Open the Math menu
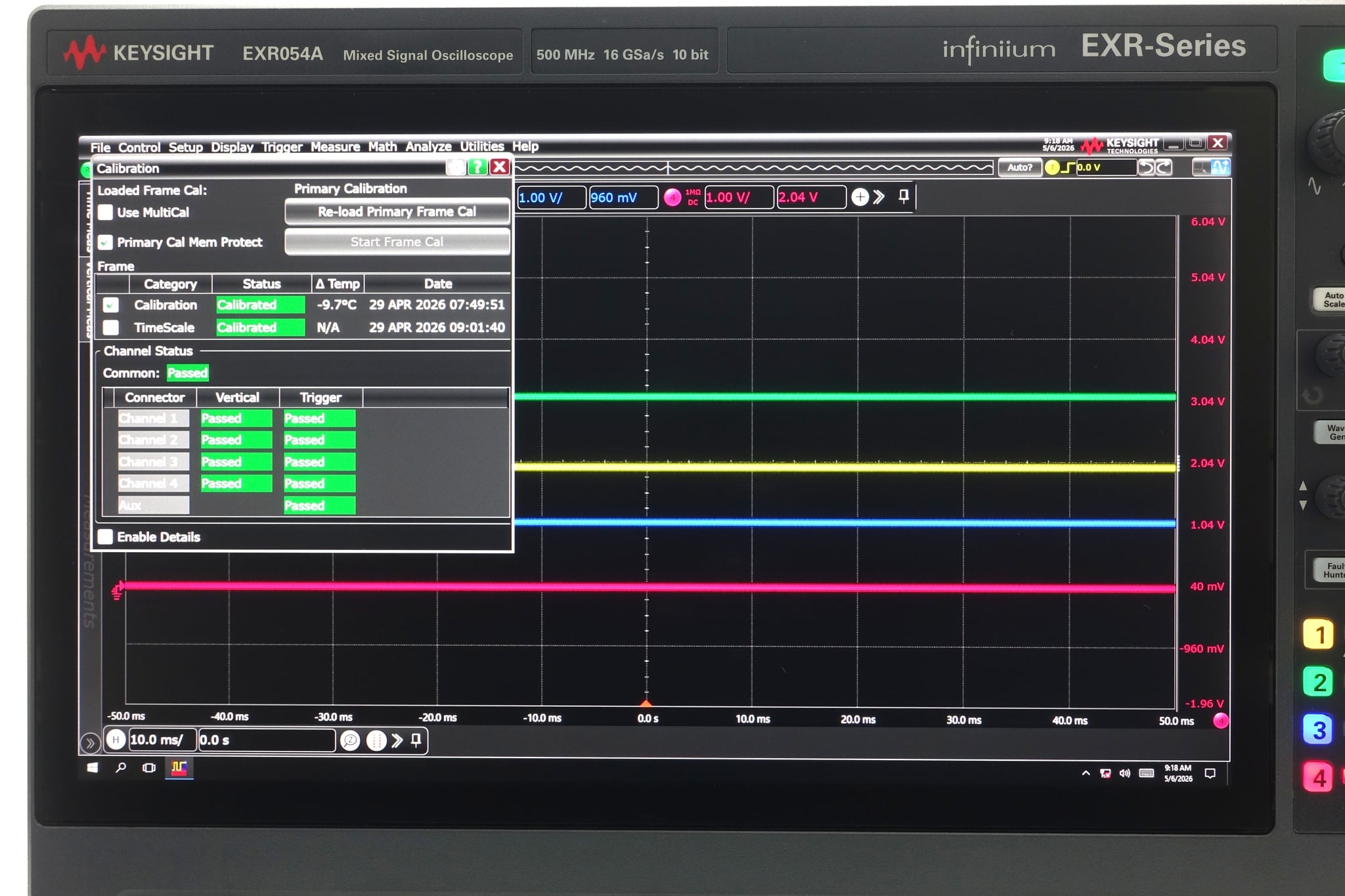The image size is (1345, 896). [x=382, y=146]
